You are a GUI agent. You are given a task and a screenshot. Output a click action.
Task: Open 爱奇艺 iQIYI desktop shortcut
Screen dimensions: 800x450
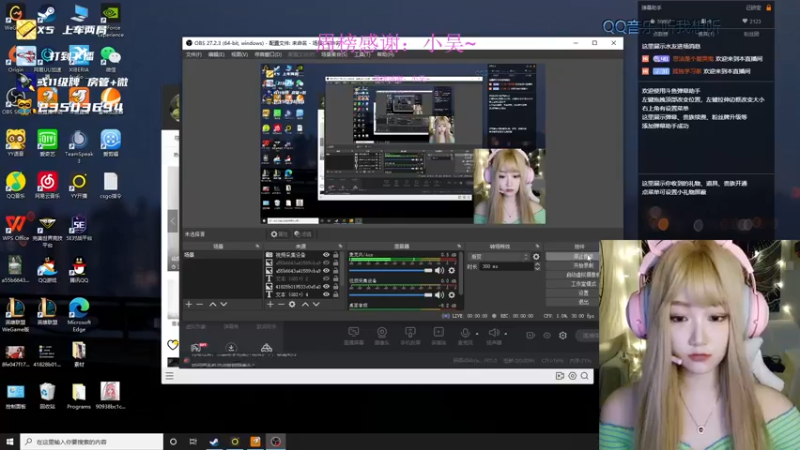tap(47, 143)
